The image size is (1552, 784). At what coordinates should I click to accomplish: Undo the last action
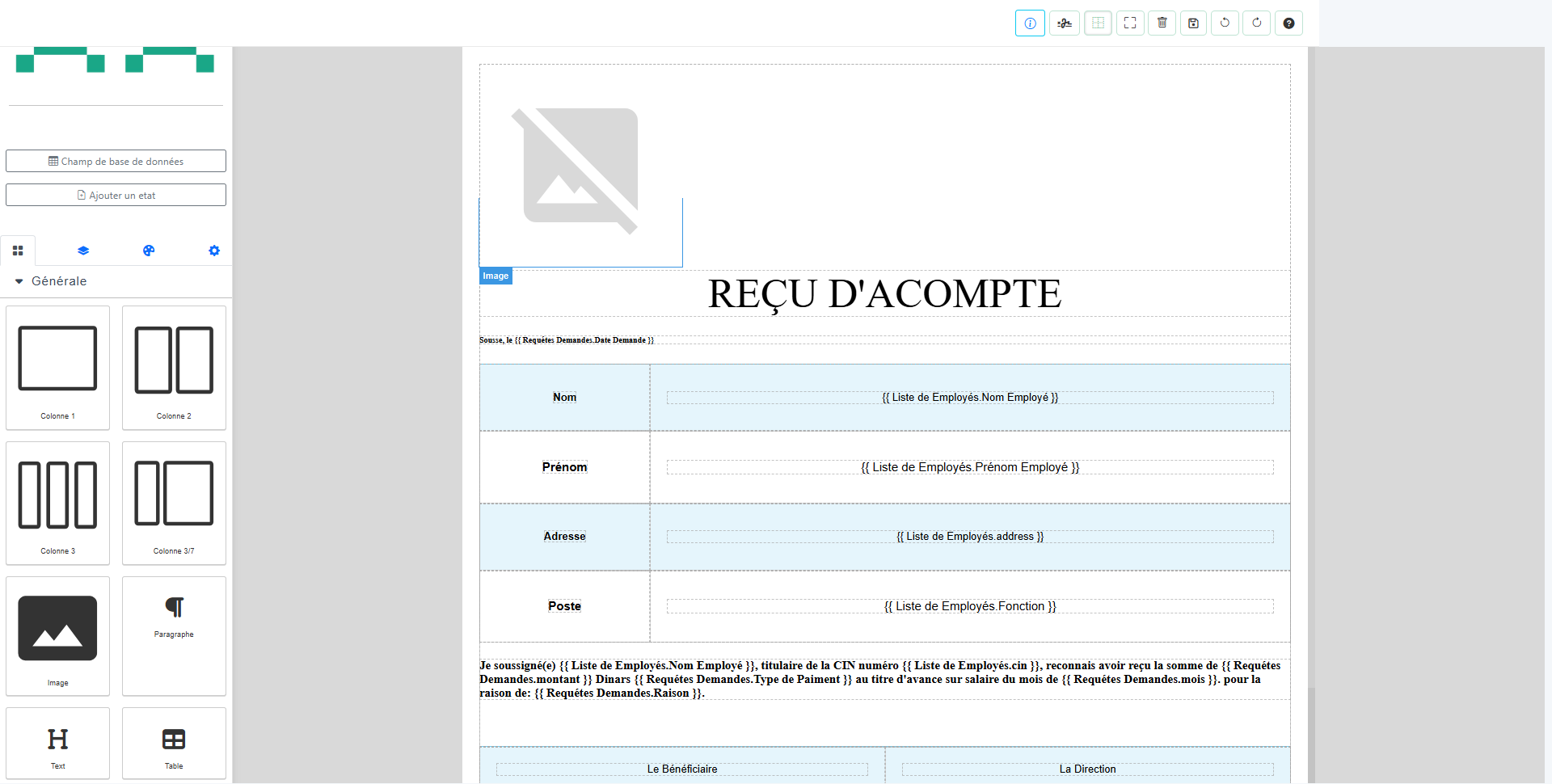point(1225,23)
